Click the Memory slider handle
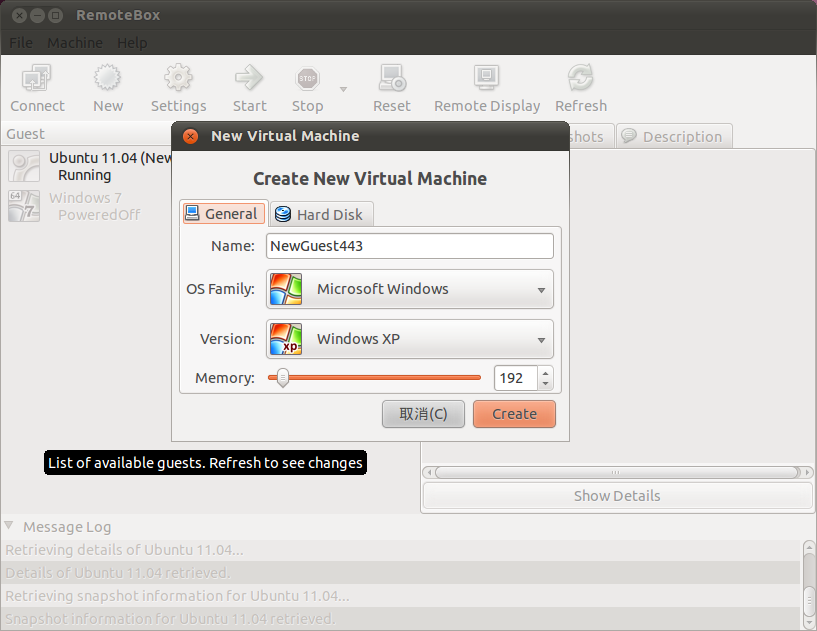The height and width of the screenshot is (631, 817). pyautogui.click(x=282, y=378)
